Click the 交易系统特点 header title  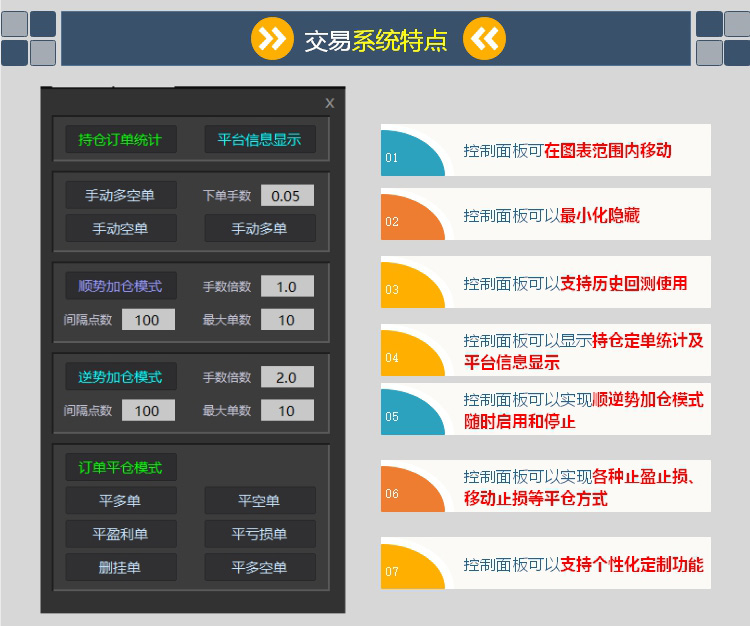coord(376,40)
